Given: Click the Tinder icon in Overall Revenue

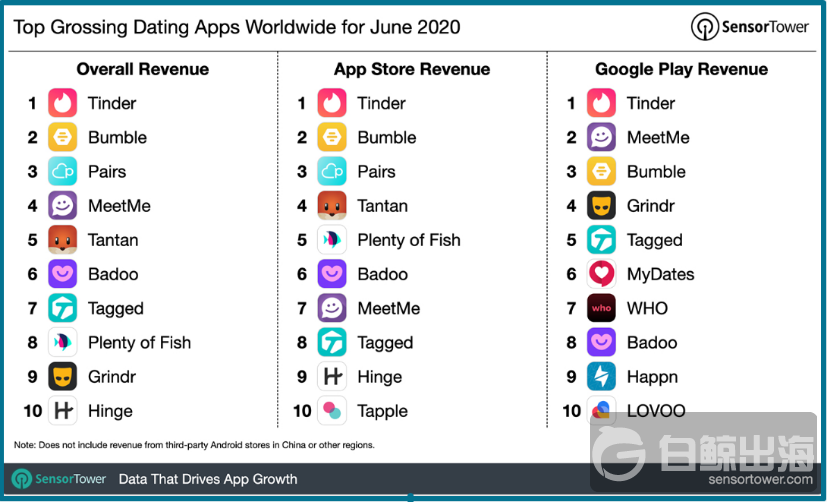Looking at the screenshot, I should tap(62, 103).
